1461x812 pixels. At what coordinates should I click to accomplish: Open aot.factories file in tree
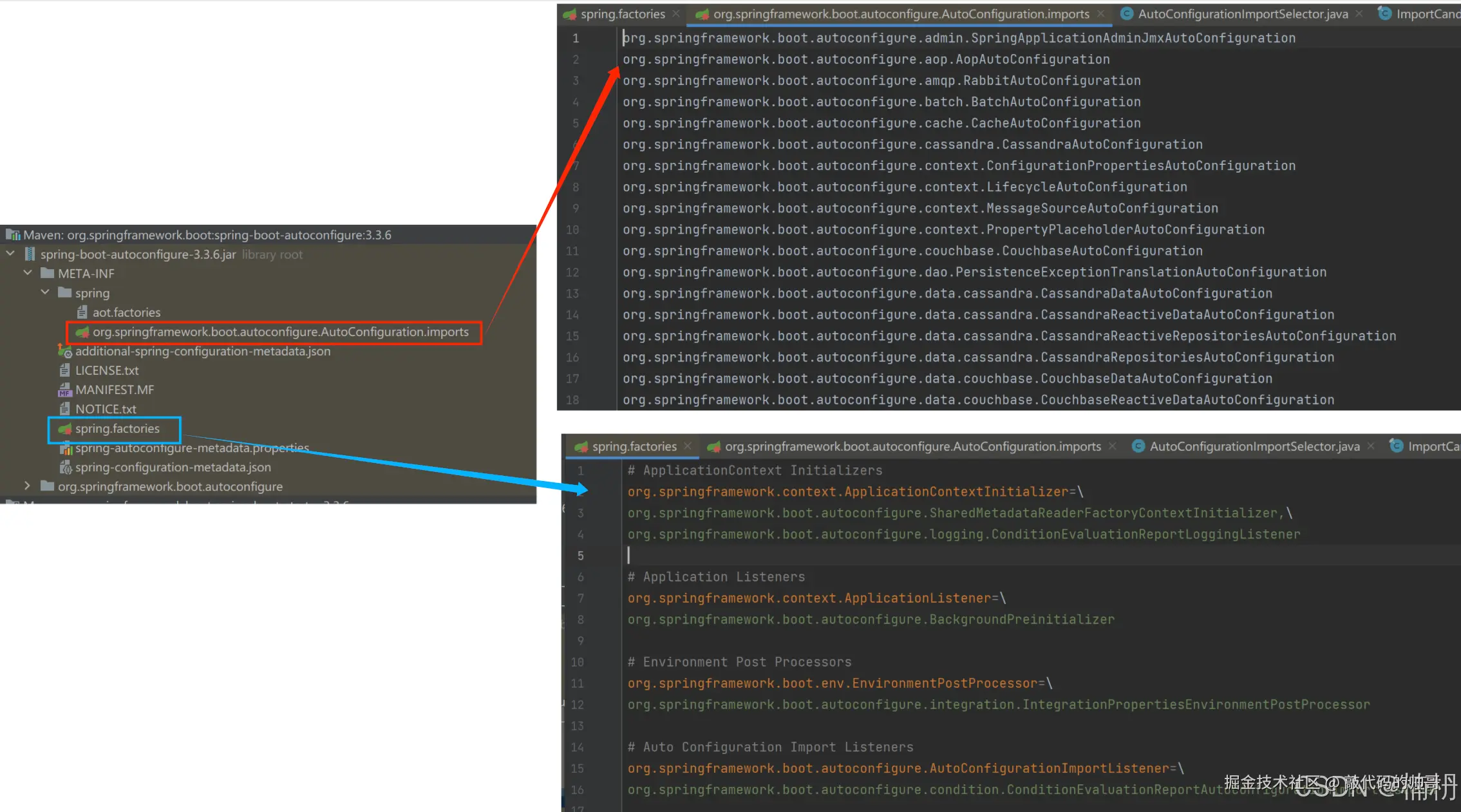(x=126, y=312)
